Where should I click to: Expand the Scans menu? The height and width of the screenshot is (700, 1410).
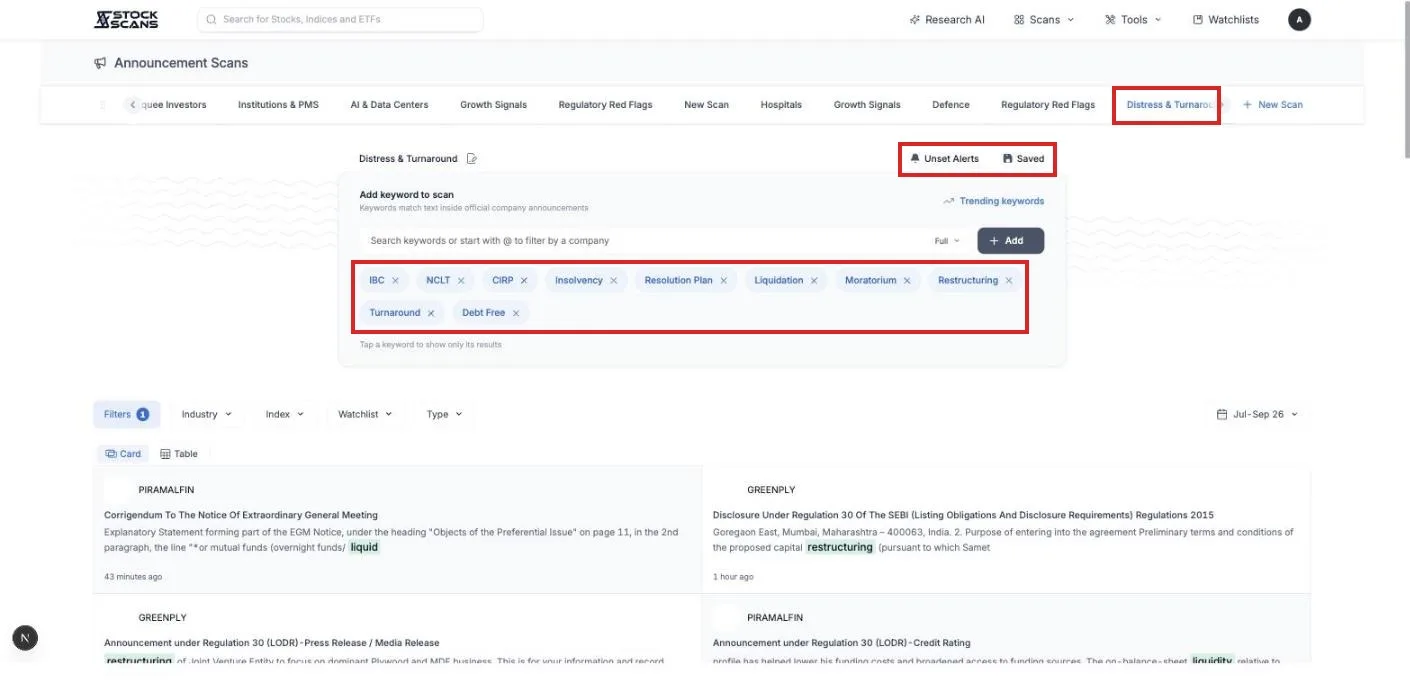coord(1044,19)
